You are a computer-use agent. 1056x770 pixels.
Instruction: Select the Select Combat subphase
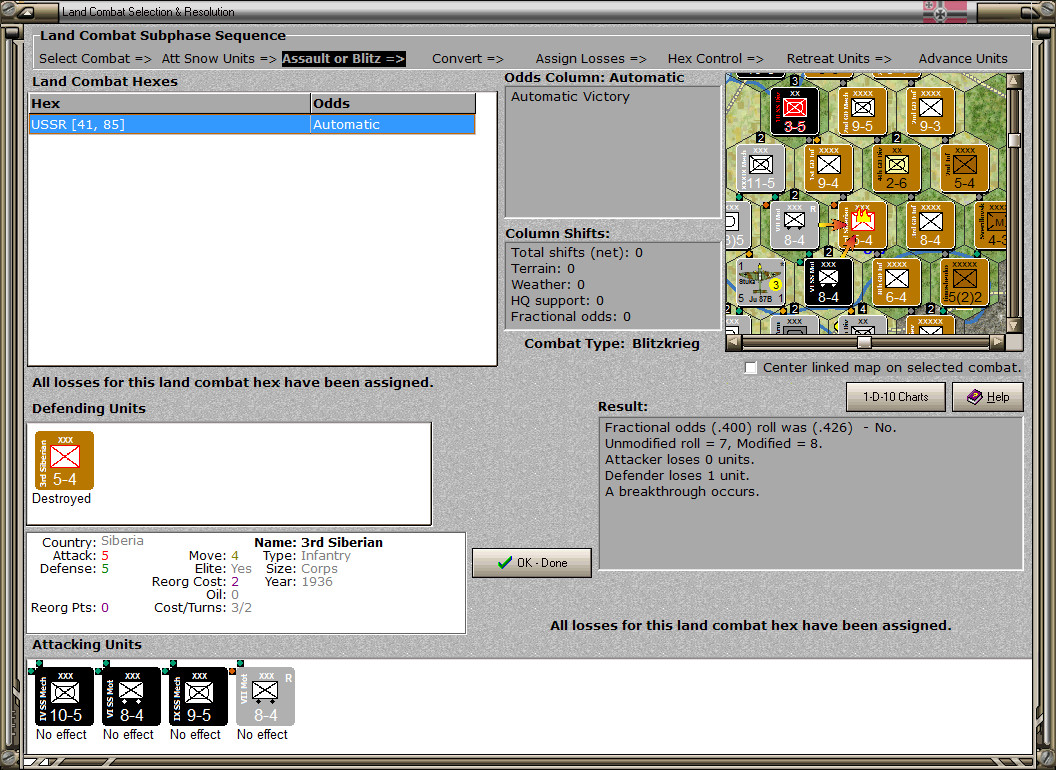point(95,59)
